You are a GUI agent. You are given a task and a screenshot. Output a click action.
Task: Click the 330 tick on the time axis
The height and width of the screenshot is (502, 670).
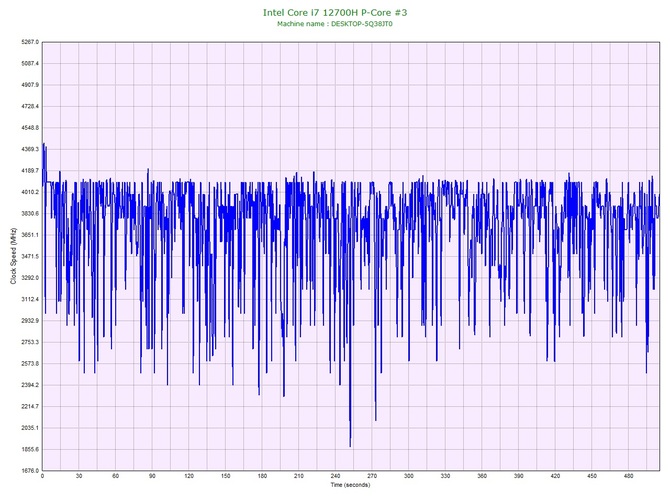click(x=445, y=476)
